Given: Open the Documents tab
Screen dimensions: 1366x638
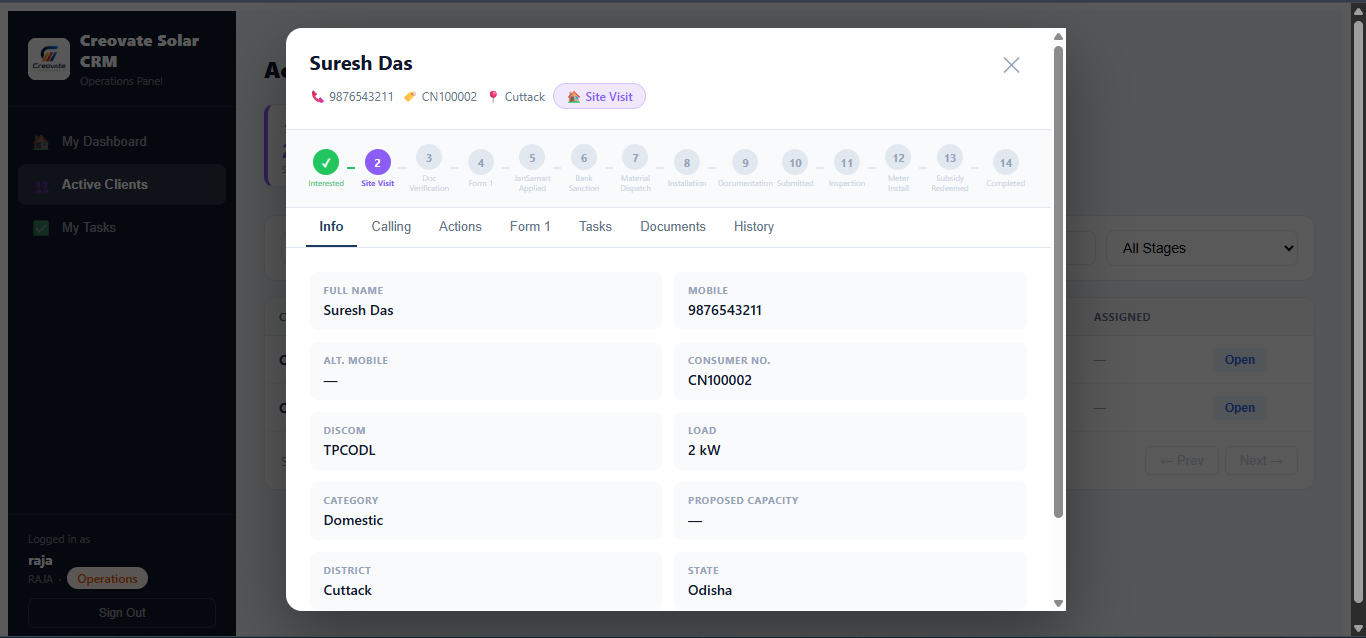Looking at the screenshot, I should (x=673, y=227).
